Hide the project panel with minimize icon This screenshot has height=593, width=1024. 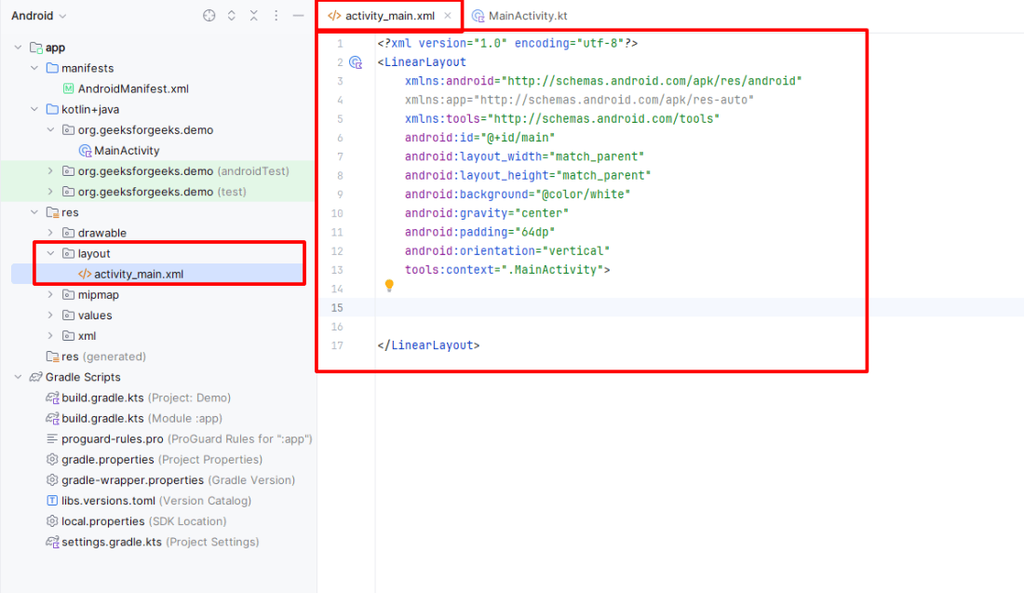pos(298,16)
